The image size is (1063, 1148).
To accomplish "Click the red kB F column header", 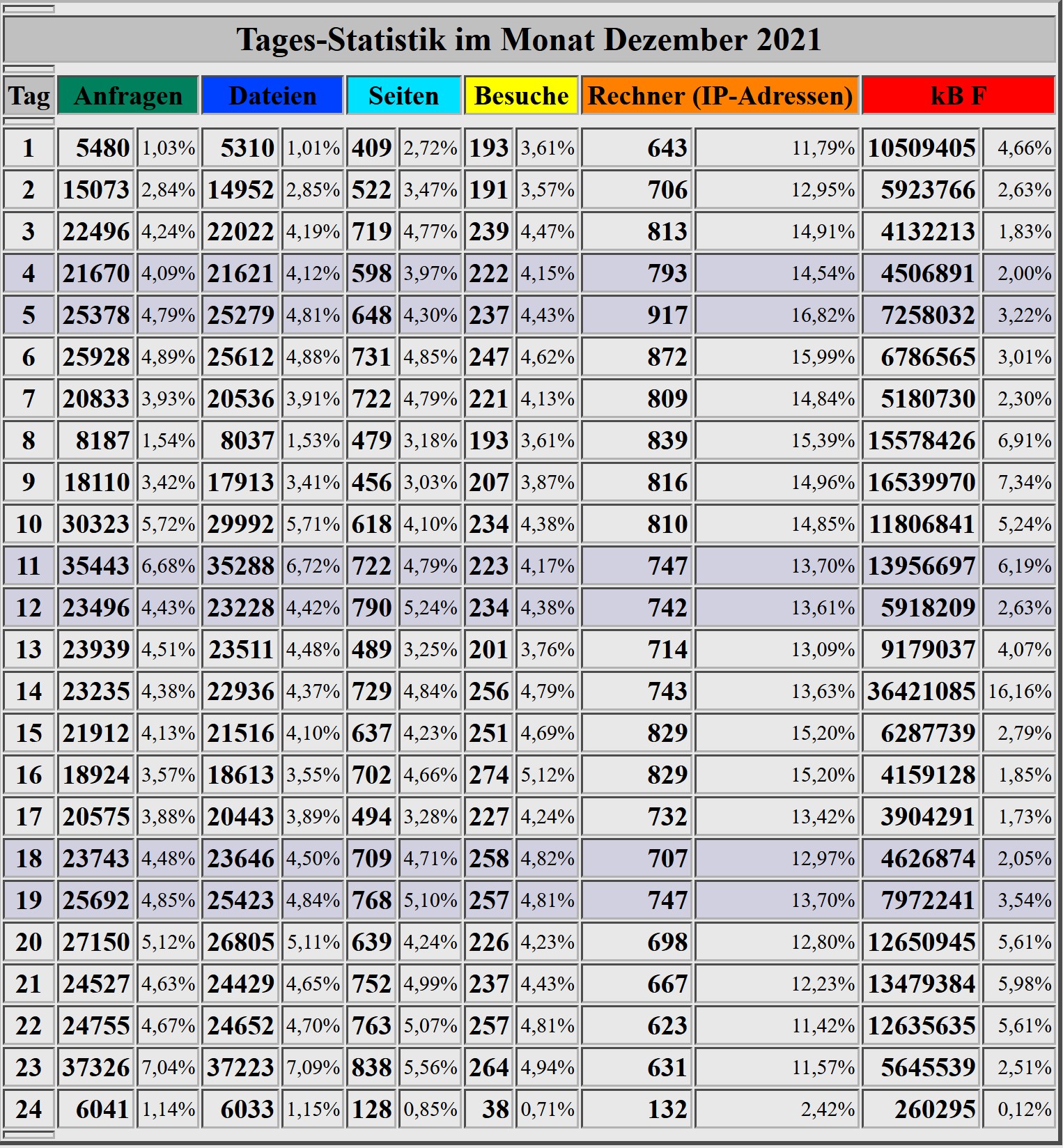I will [959, 95].
